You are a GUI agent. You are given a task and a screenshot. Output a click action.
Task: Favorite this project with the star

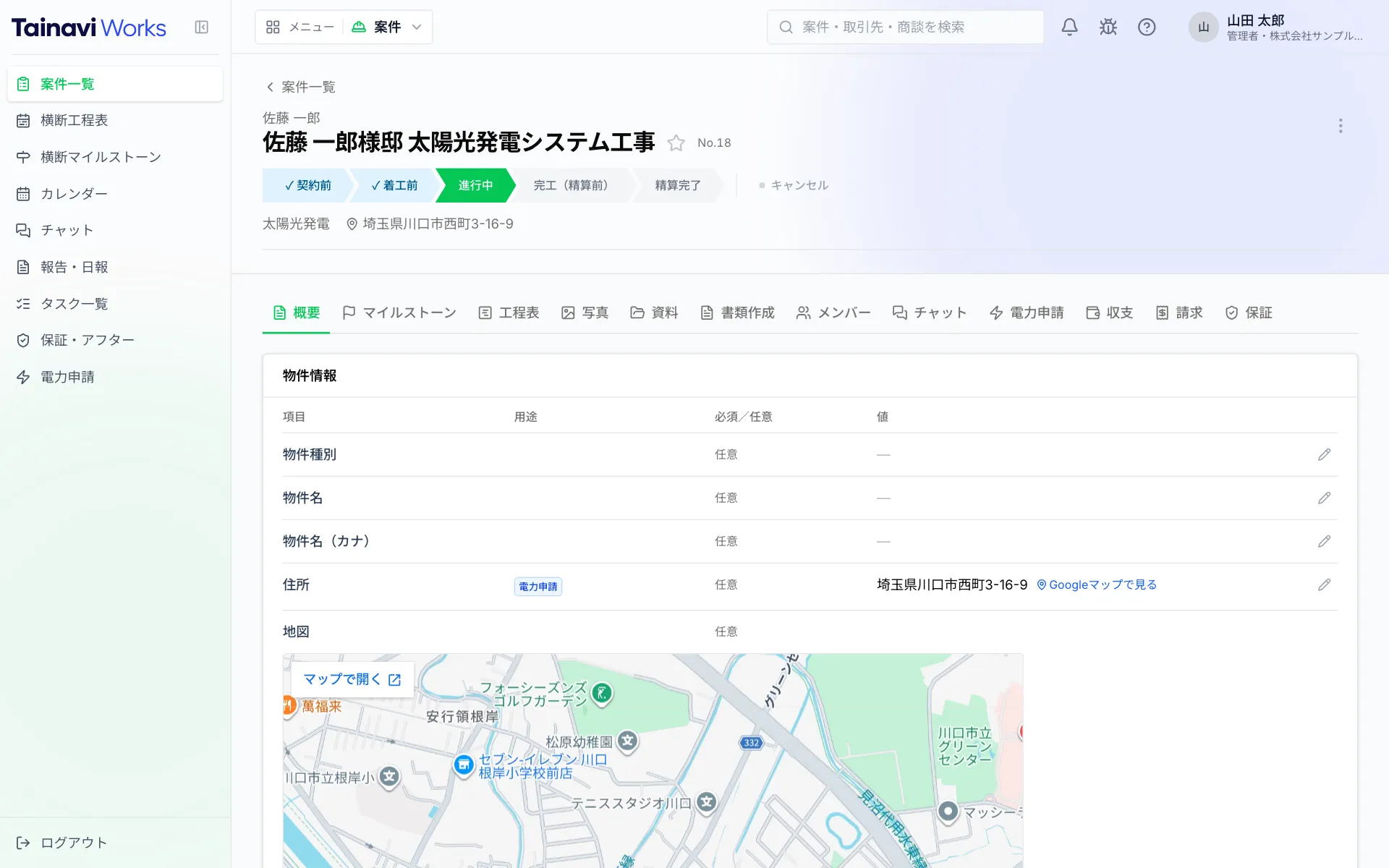(x=676, y=143)
